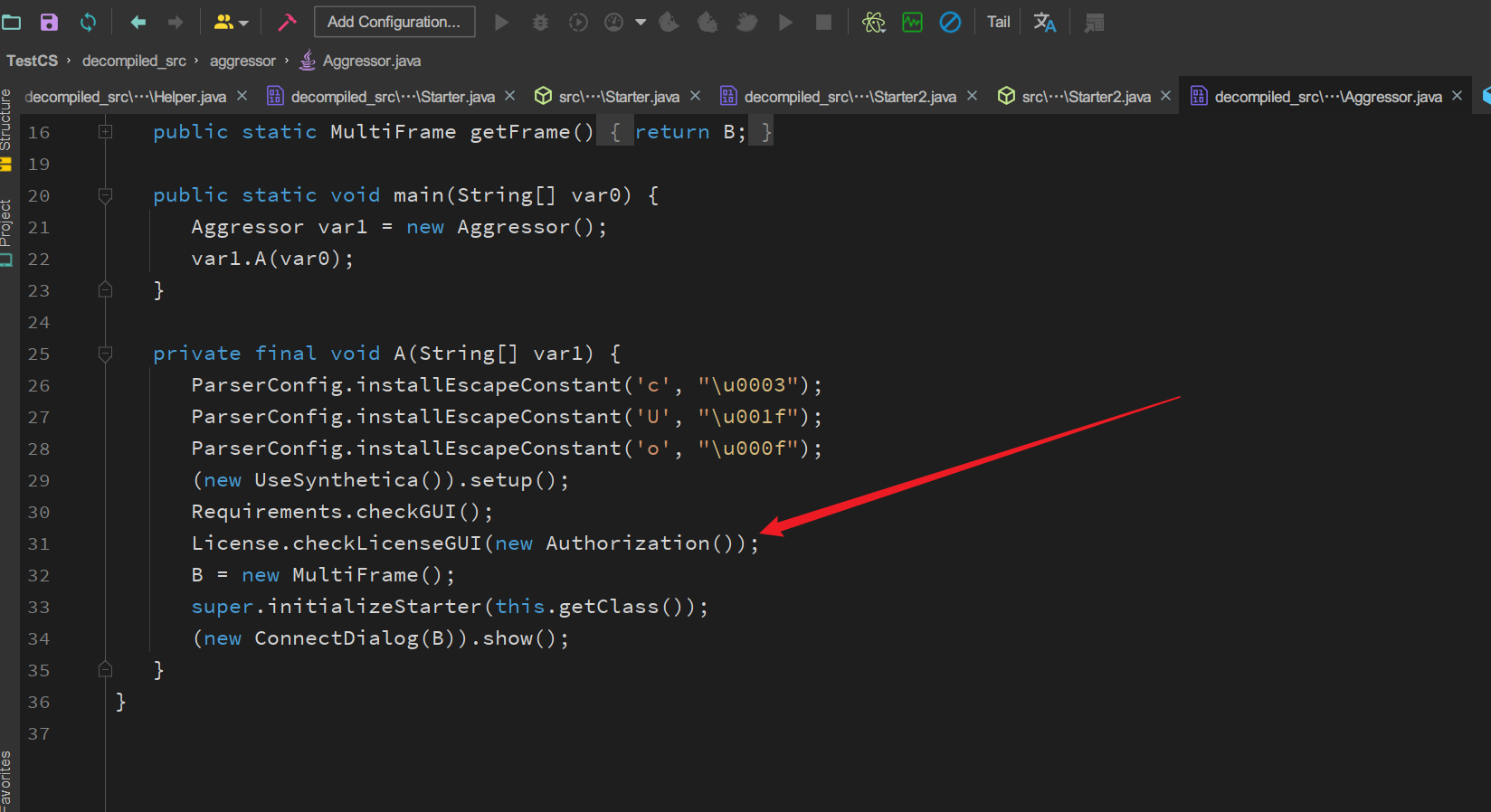
Task: Click the Translate icon
Action: [1045, 22]
